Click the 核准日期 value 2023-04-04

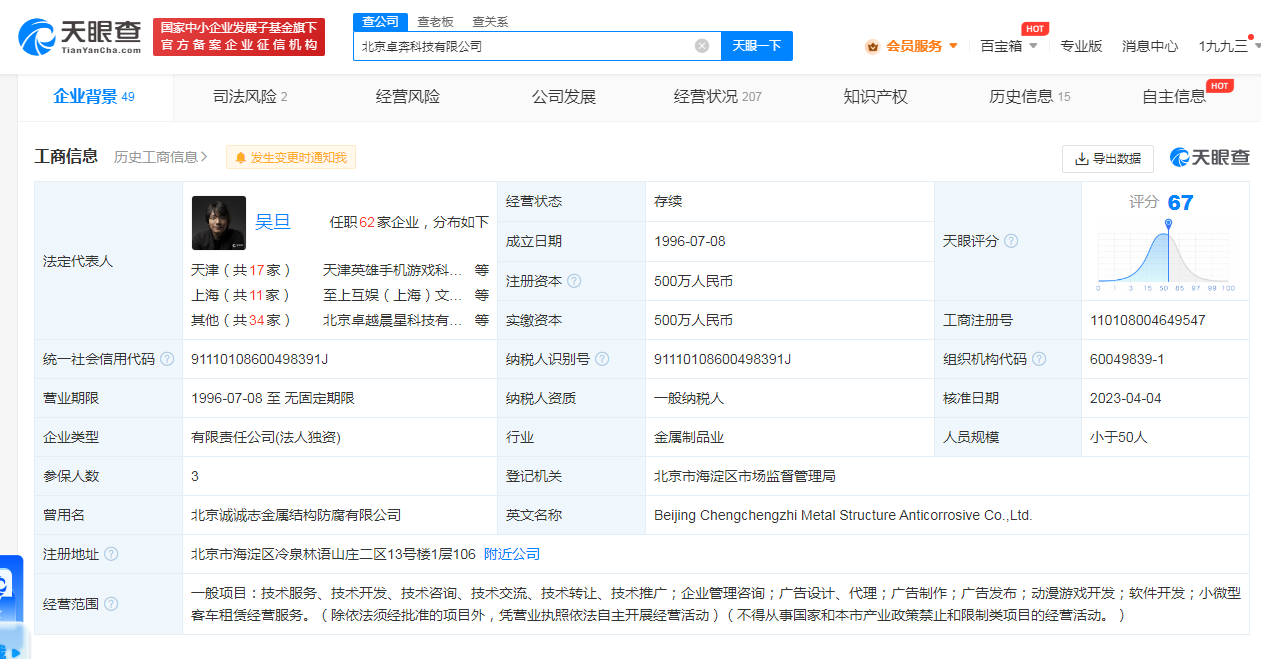pos(1126,398)
